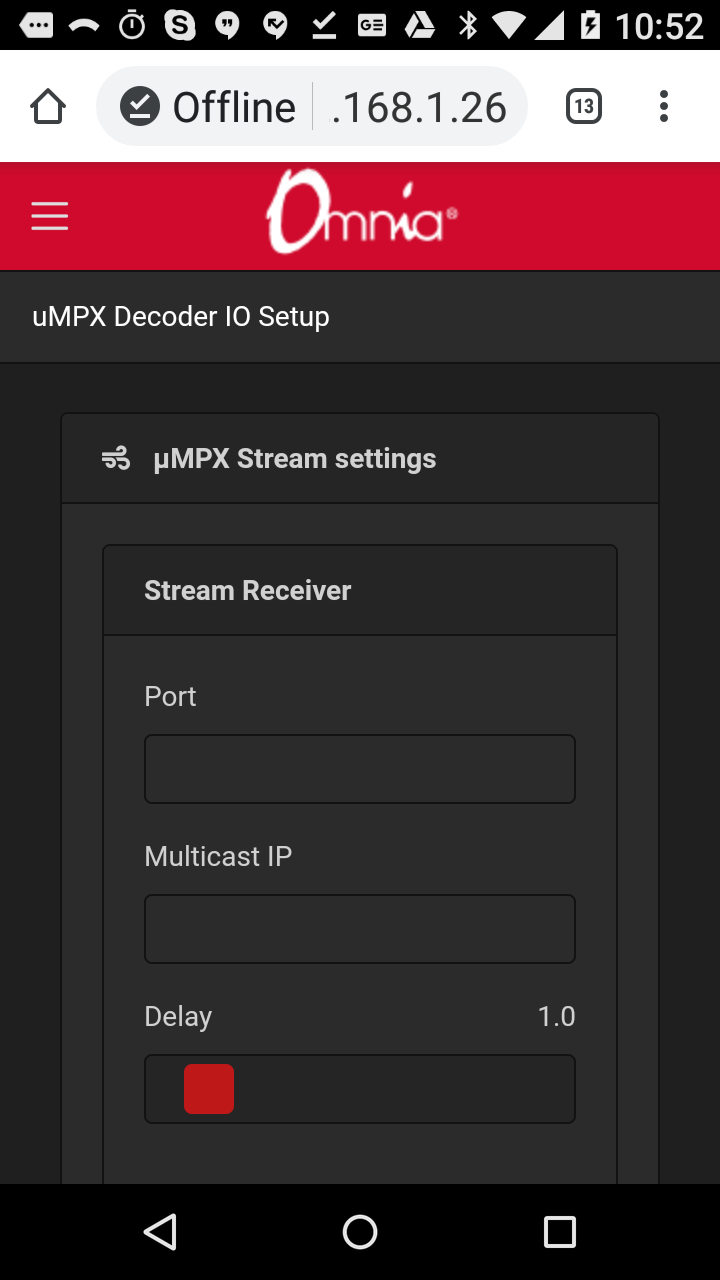This screenshot has height=1280, width=720.
Task: Open the hamburger navigation menu
Action: pos(49,216)
